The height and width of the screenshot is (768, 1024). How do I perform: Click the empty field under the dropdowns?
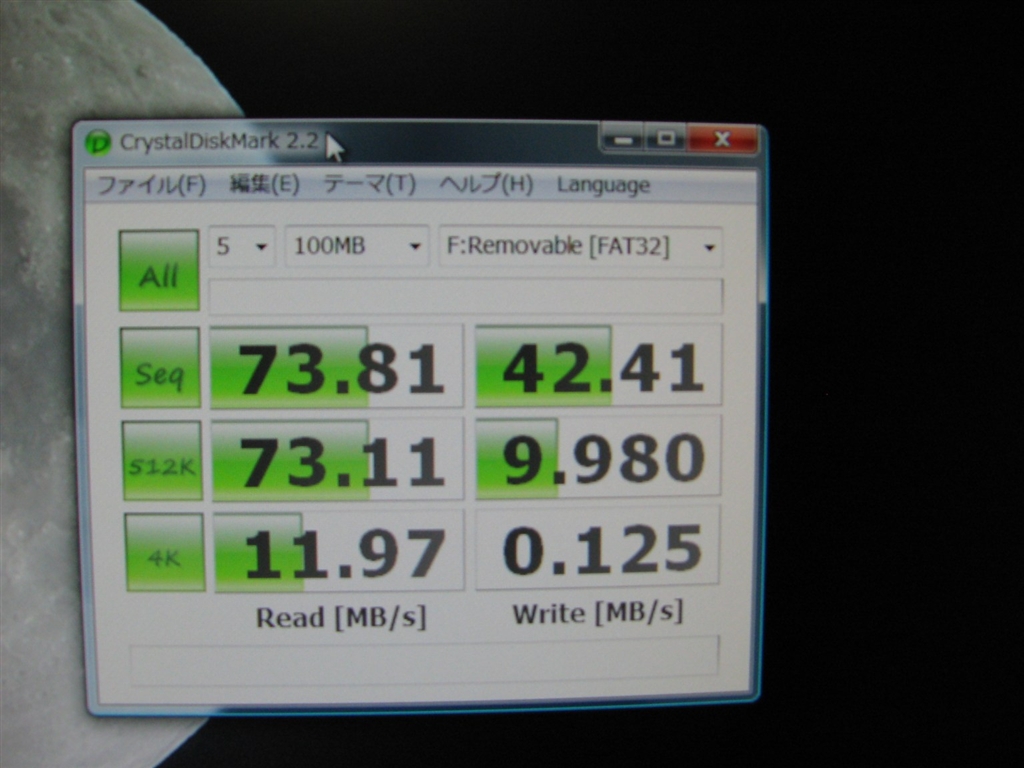466,297
